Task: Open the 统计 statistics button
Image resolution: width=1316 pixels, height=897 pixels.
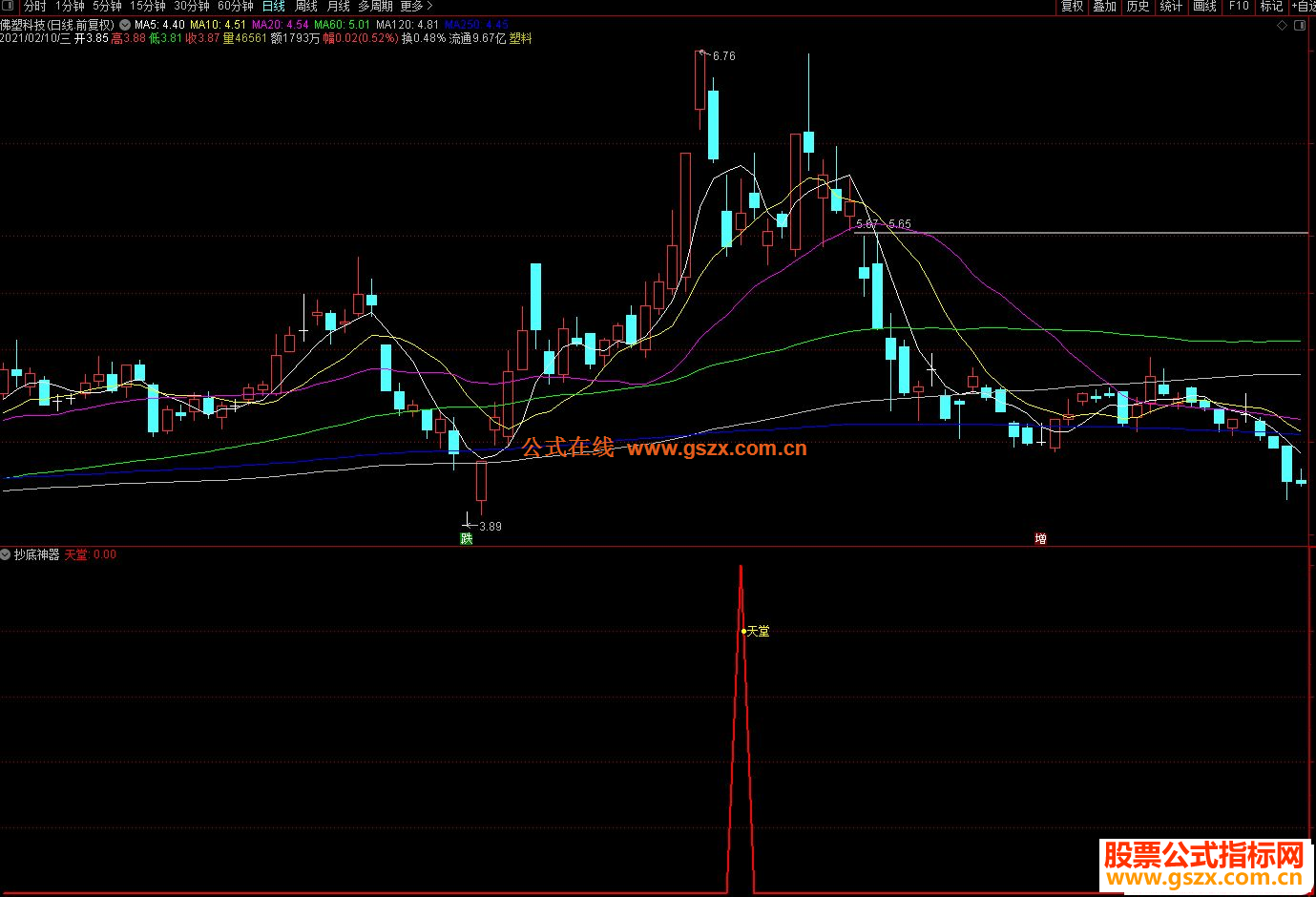Action: point(1171,6)
